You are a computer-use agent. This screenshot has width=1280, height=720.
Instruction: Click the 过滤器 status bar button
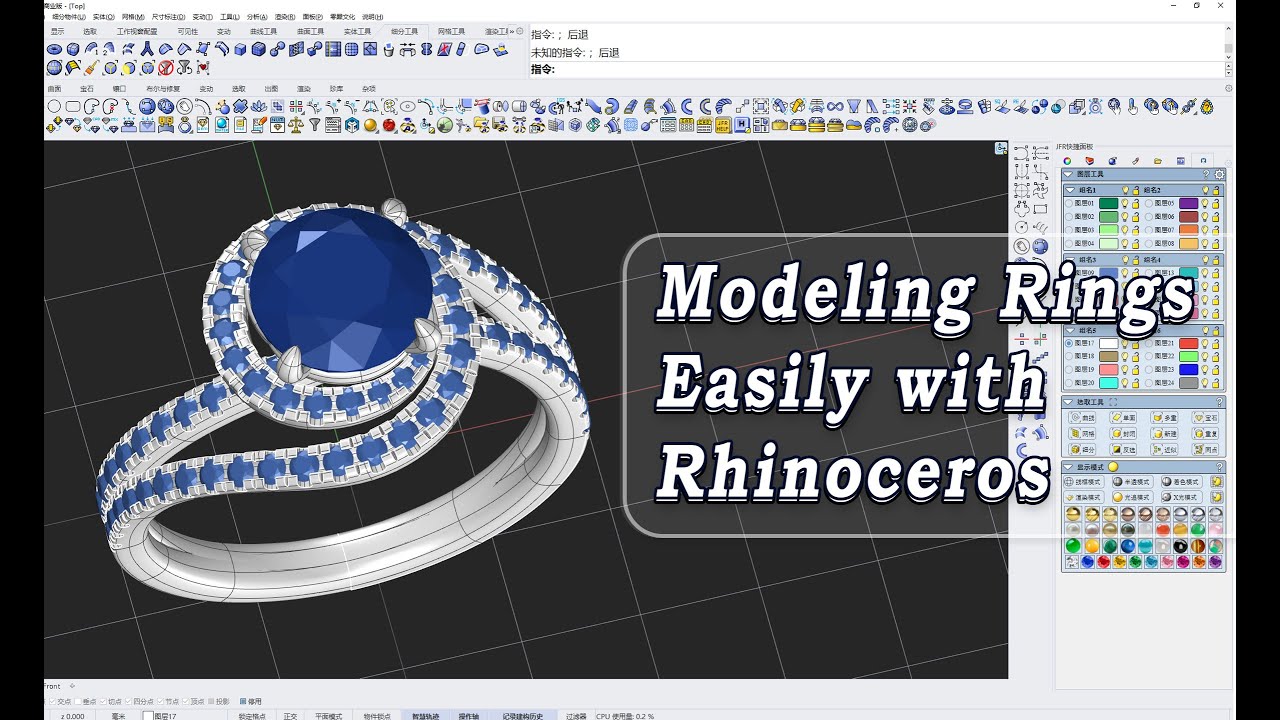[x=576, y=716]
